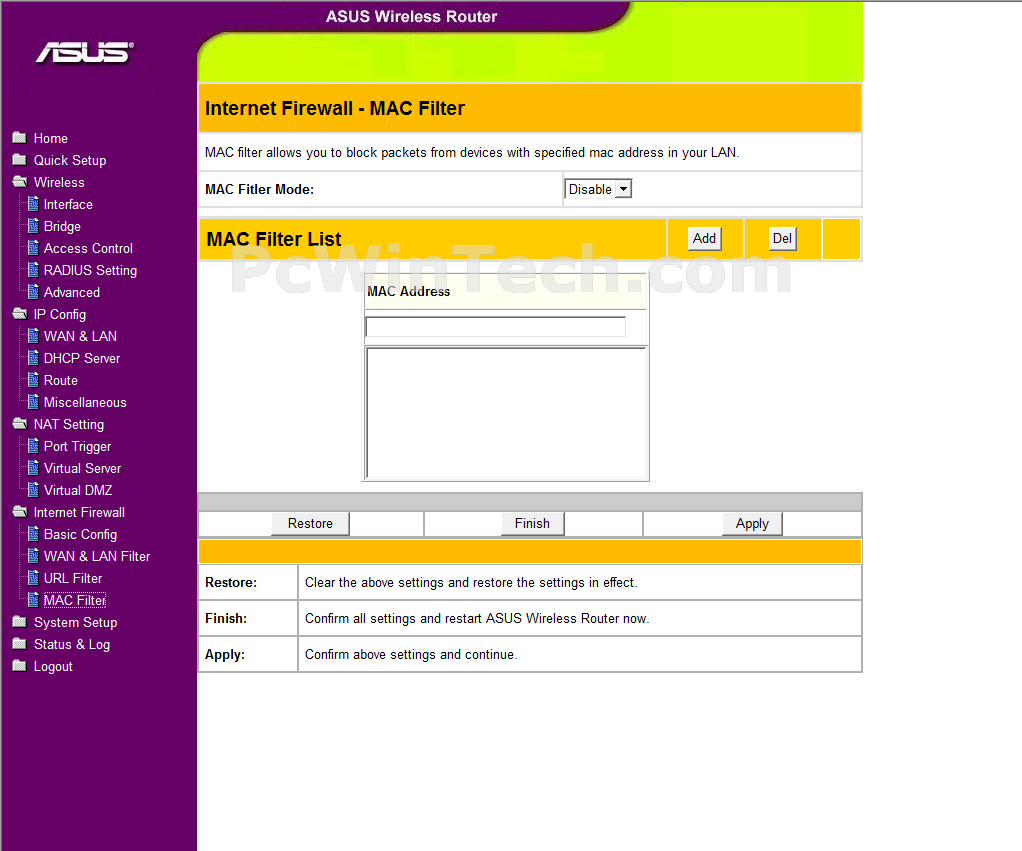Click the System Setup folder icon

tap(20, 622)
